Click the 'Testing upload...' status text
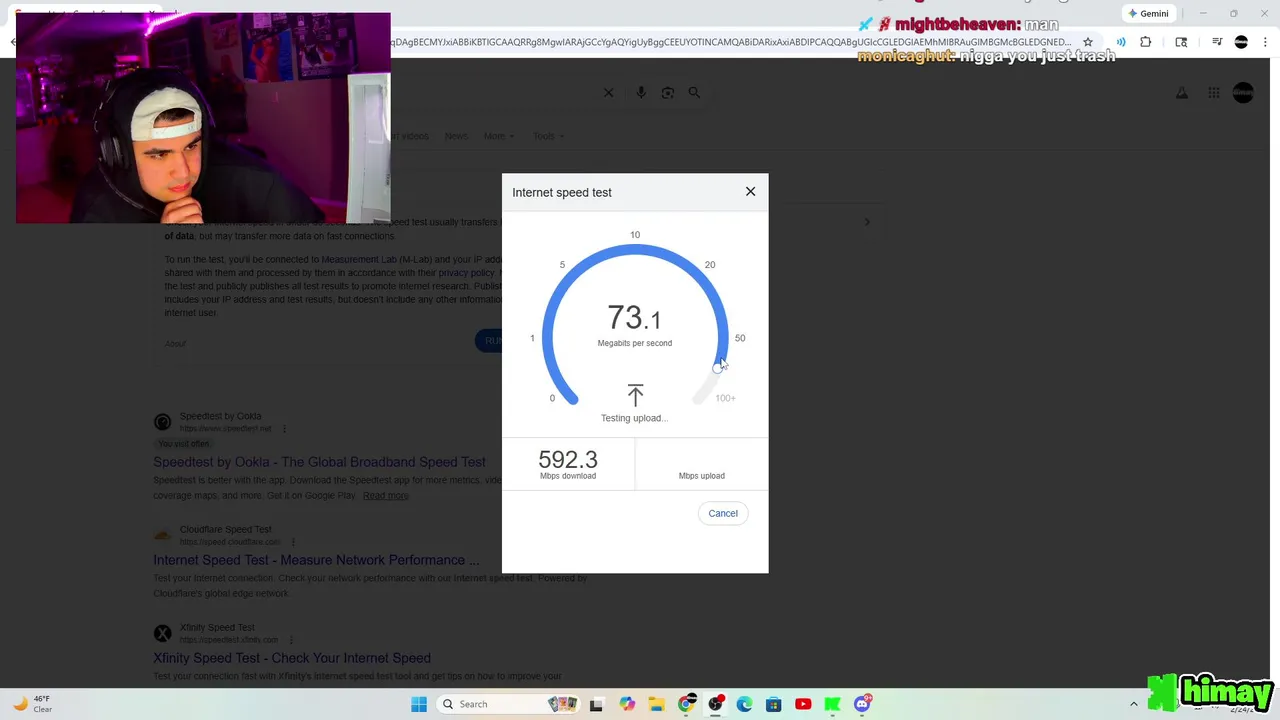Image resolution: width=1280 pixels, height=720 pixels. tap(634, 418)
